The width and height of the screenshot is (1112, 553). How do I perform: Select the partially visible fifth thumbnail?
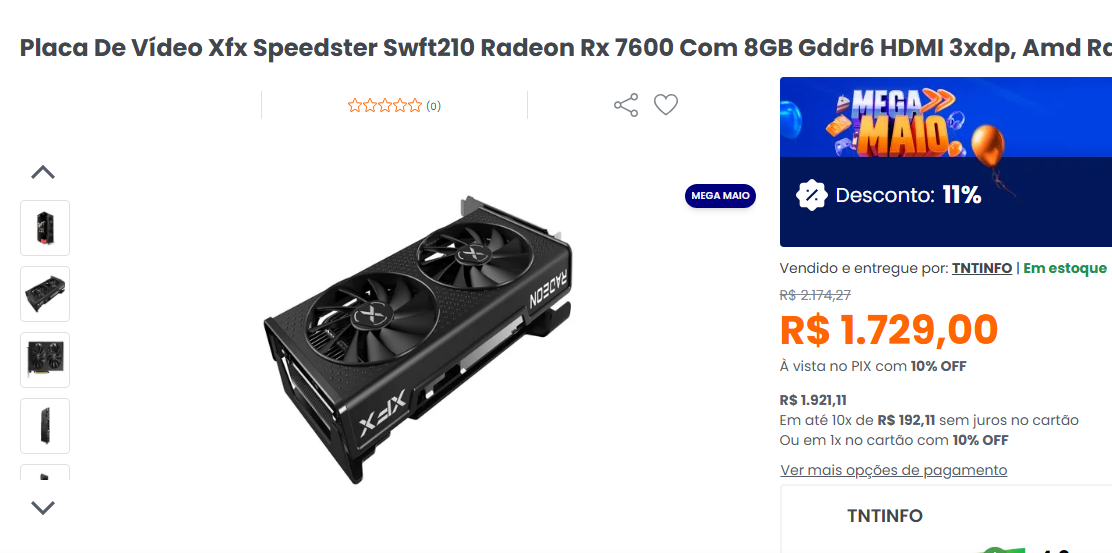click(45, 473)
